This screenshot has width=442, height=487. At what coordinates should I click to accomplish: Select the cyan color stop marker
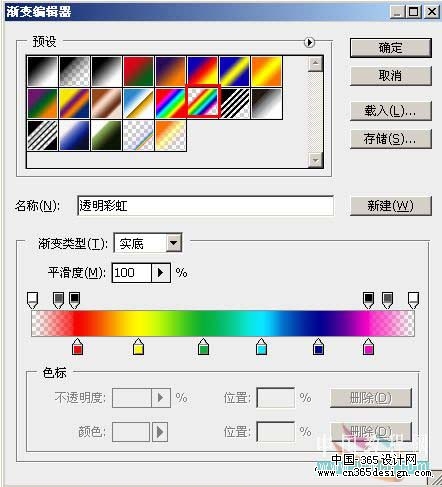coord(262,347)
